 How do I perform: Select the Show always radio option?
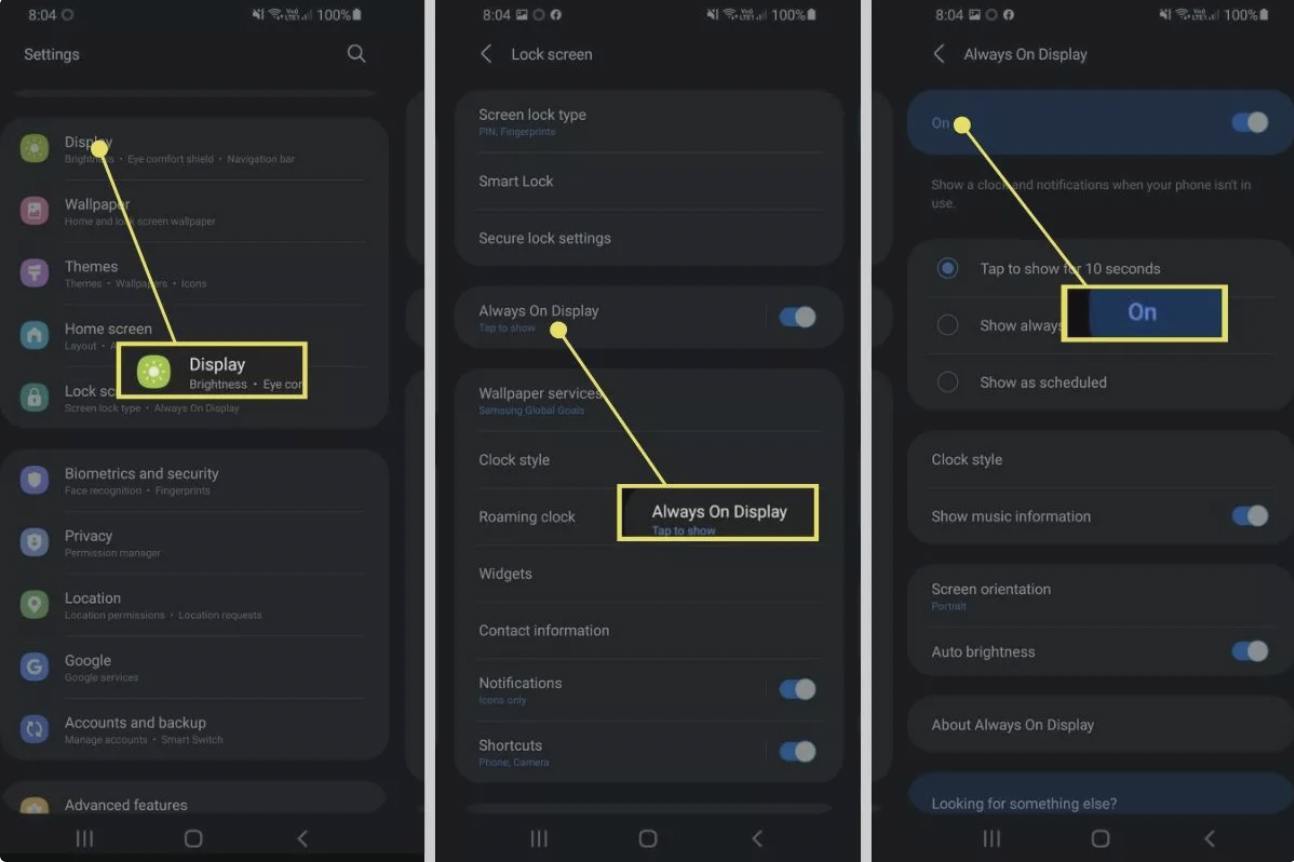click(x=947, y=325)
